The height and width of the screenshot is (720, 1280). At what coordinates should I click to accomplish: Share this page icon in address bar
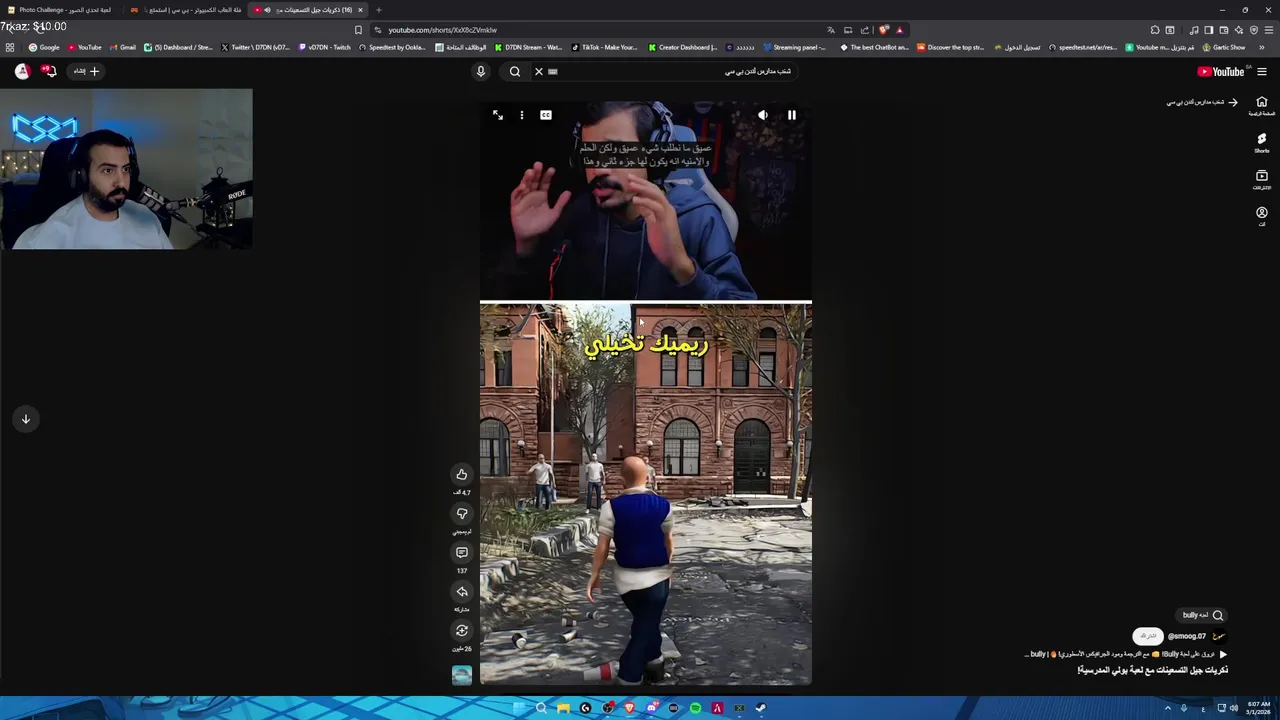pyautogui.click(x=865, y=30)
